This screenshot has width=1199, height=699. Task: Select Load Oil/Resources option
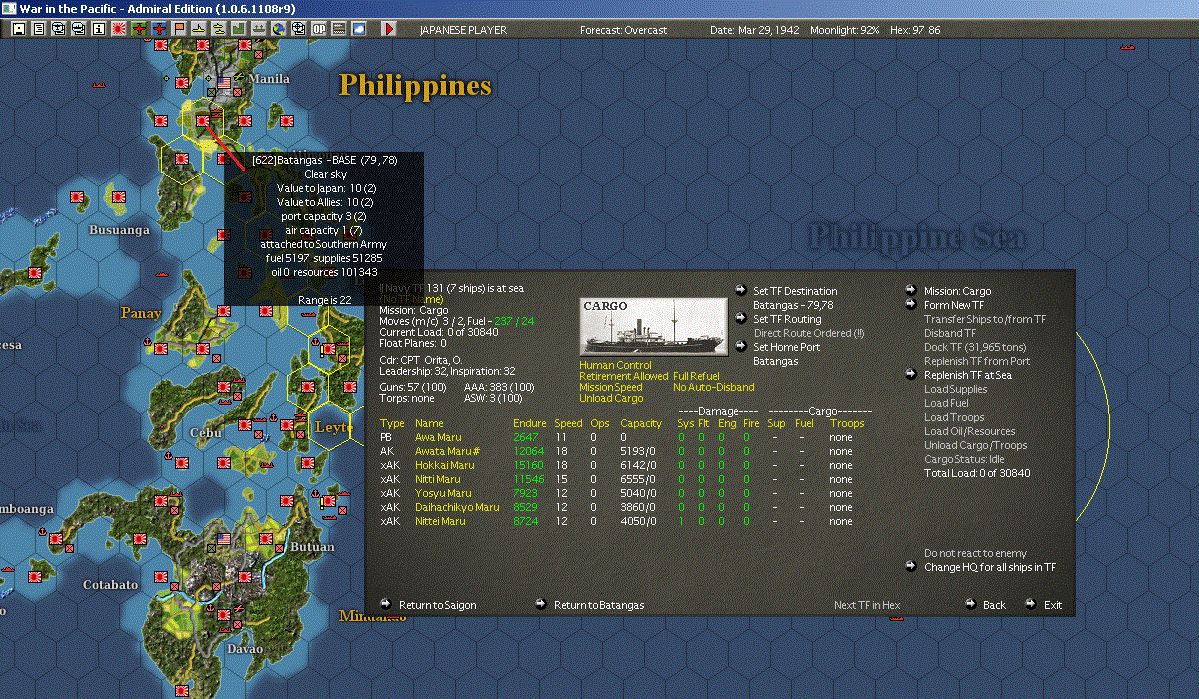click(x=970, y=431)
